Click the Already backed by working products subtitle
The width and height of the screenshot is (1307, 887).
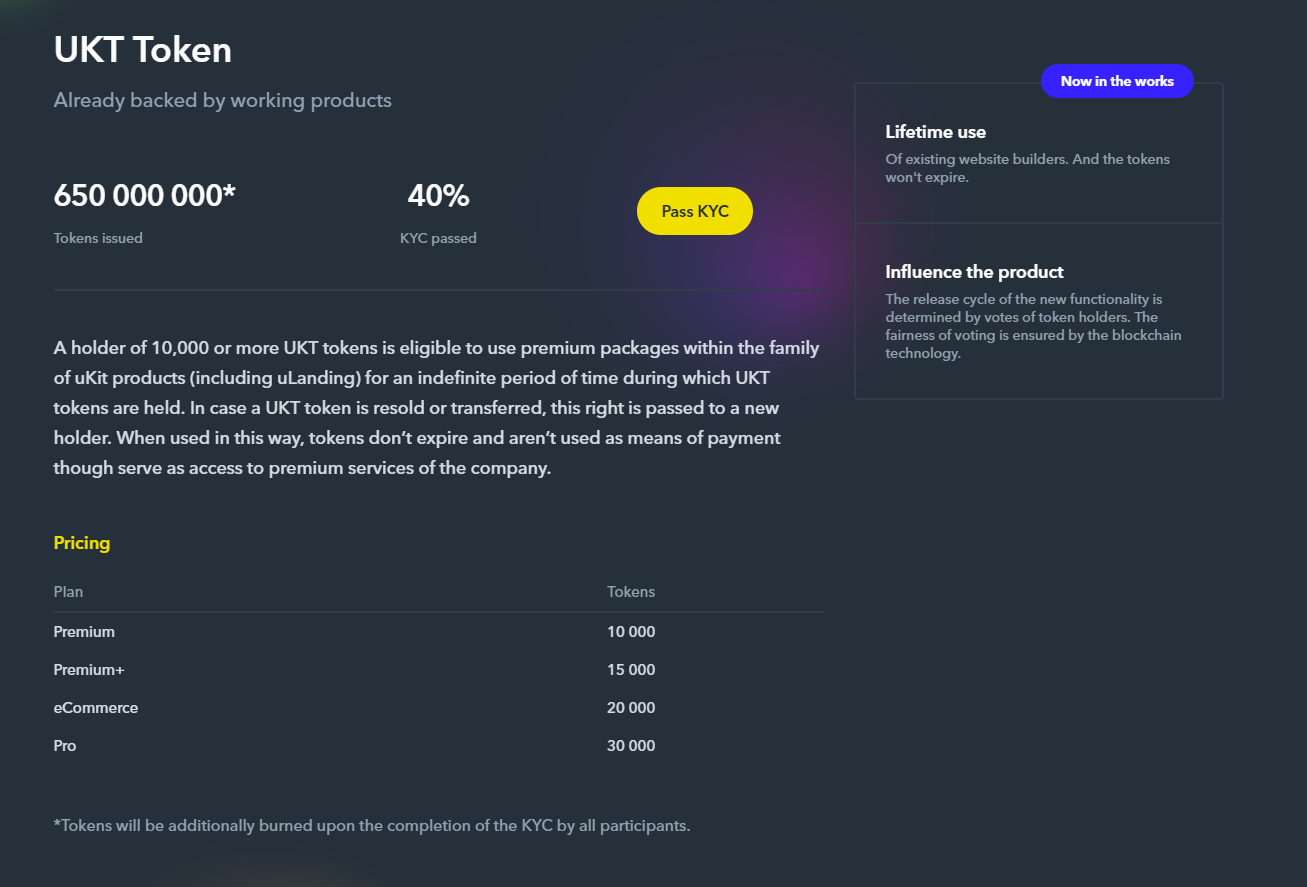coord(223,101)
